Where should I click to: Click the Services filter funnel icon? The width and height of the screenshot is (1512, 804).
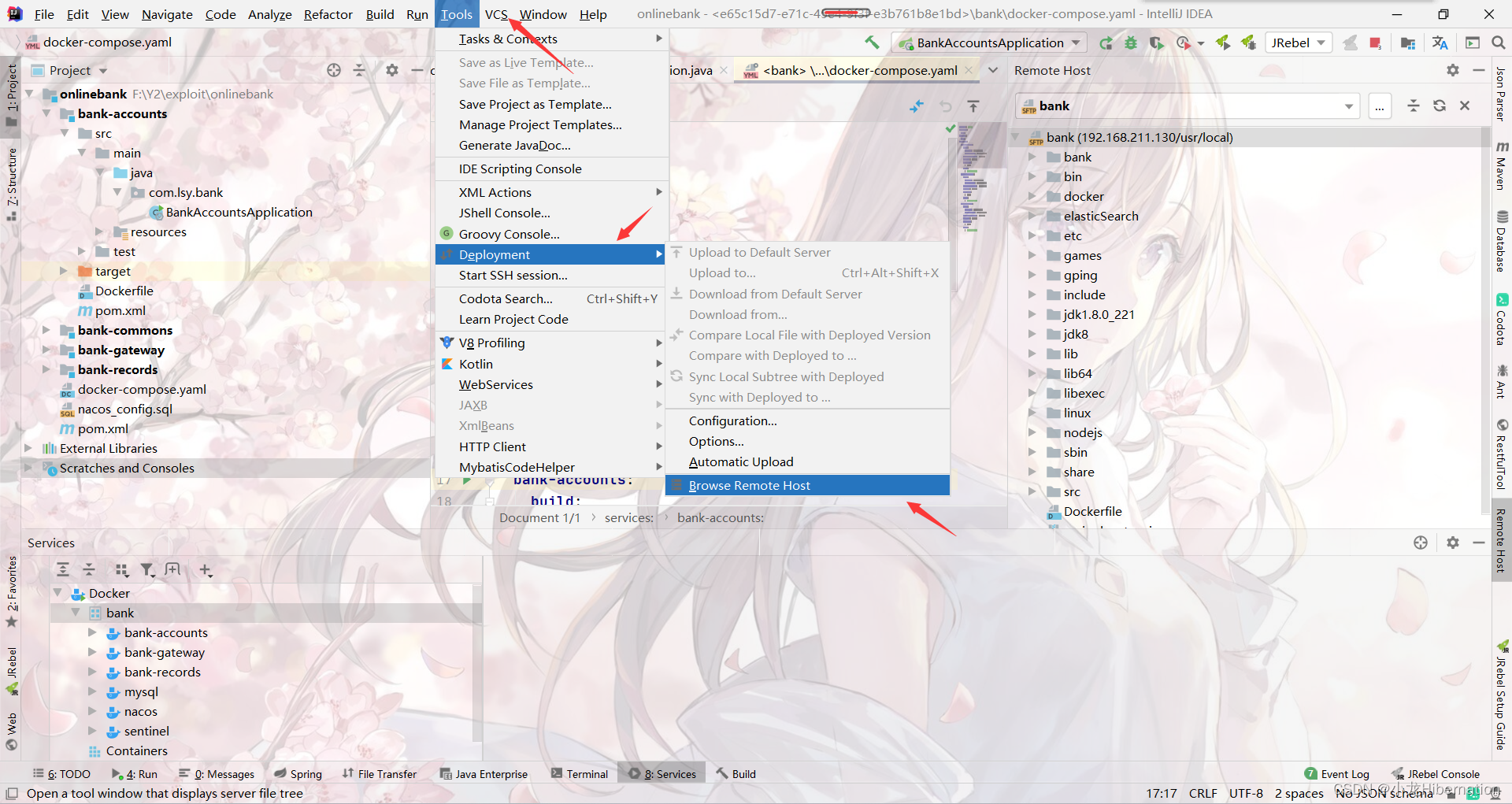click(x=147, y=570)
